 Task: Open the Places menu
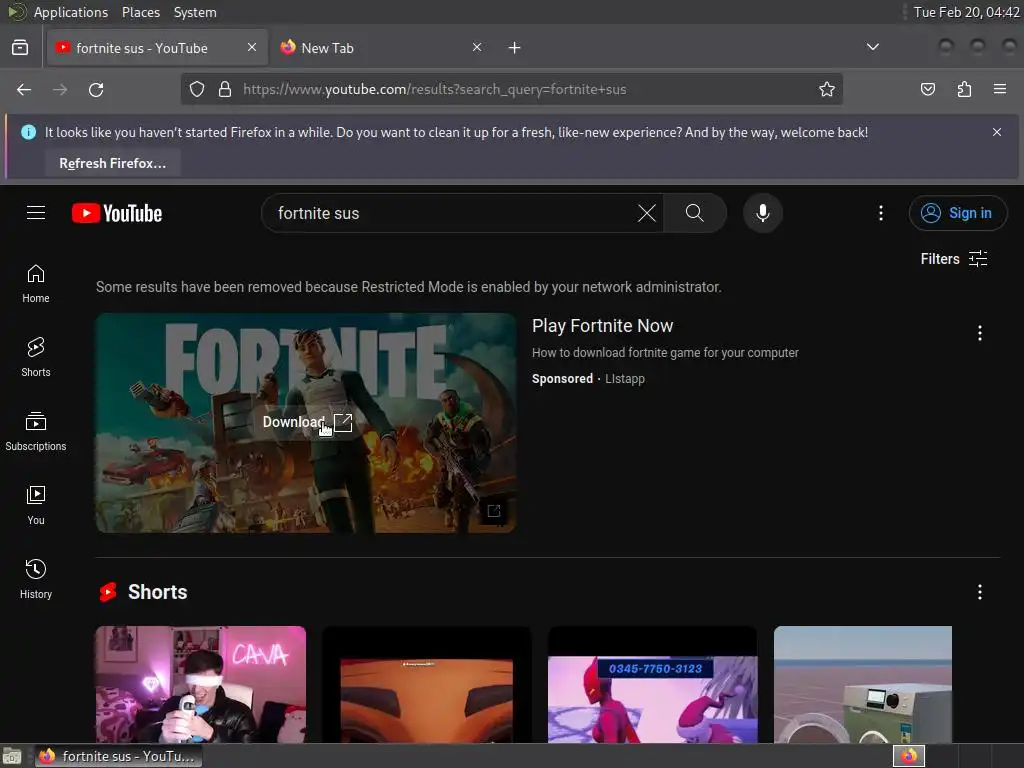140,12
